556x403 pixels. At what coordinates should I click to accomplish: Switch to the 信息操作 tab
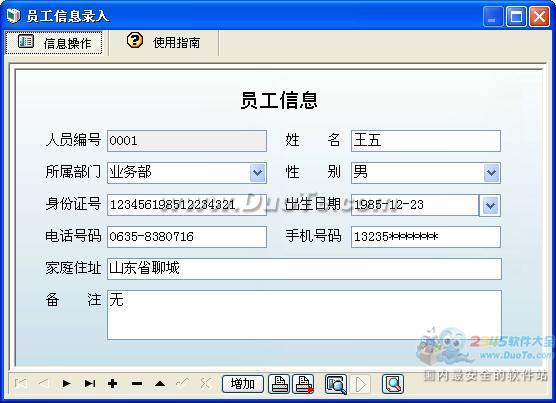(54, 43)
